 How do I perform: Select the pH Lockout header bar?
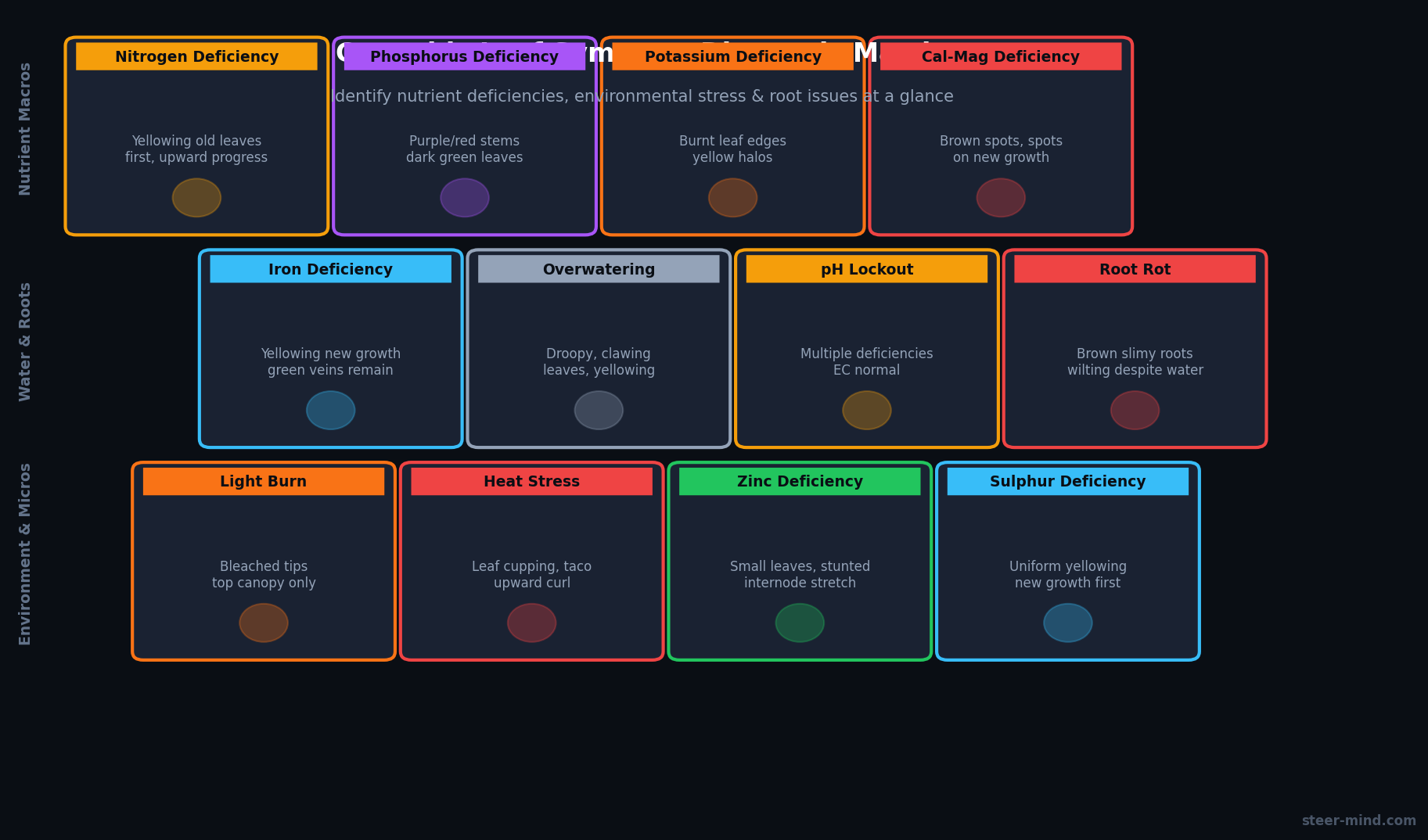point(866,270)
